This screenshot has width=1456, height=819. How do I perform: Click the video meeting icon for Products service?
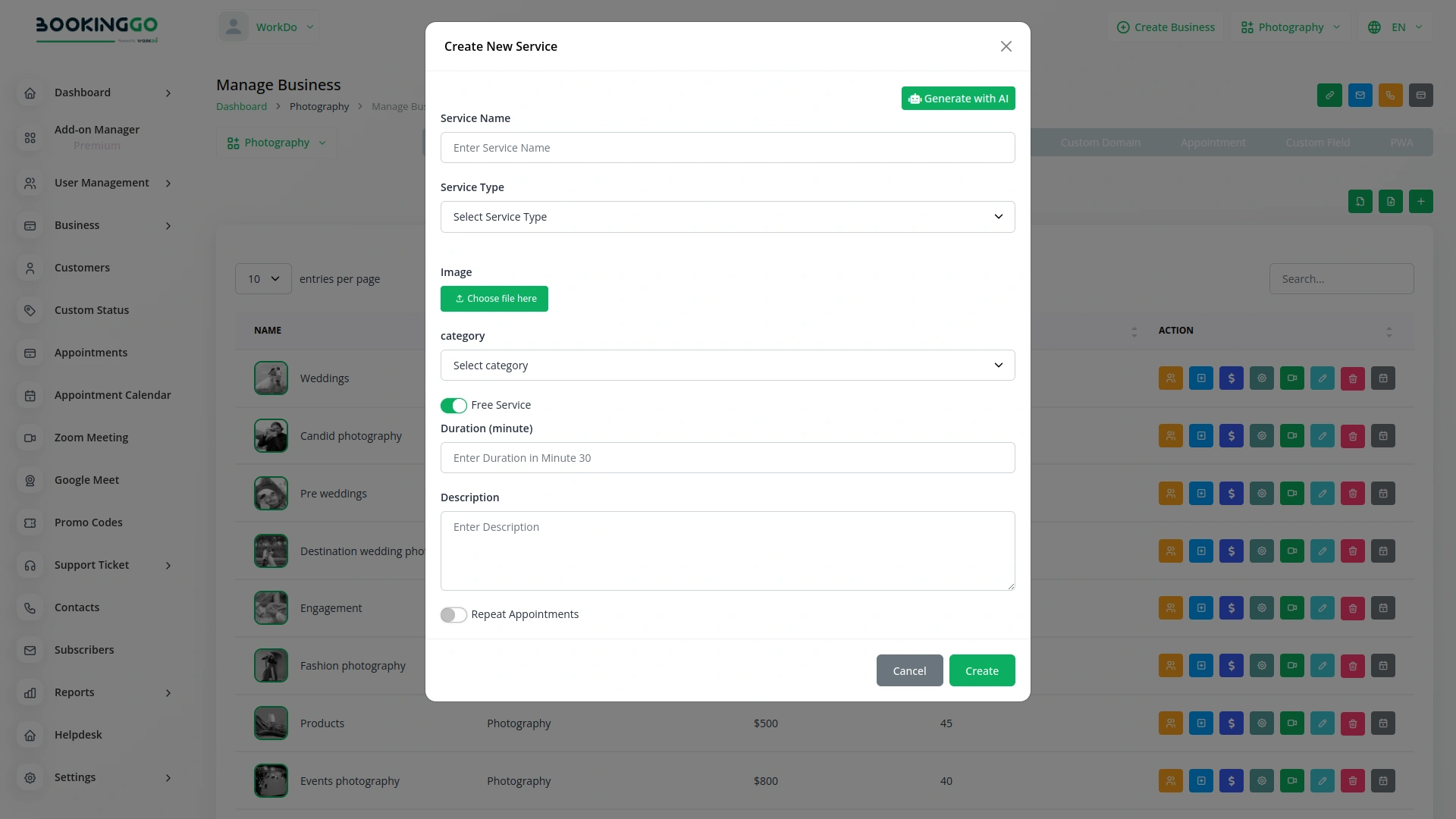[x=1291, y=723]
